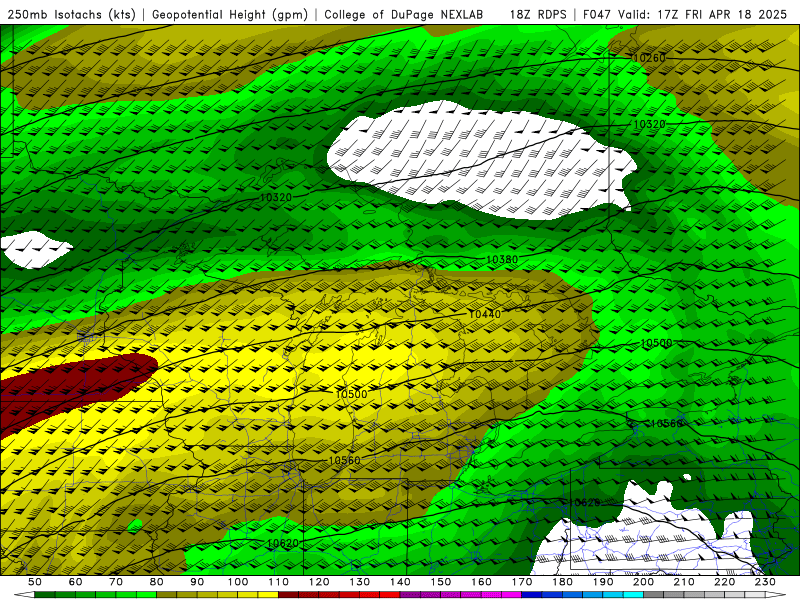The height and width of the screenshot is (600, 800).
Task: Click legend value 210 knots
Action: pos(684,582)
